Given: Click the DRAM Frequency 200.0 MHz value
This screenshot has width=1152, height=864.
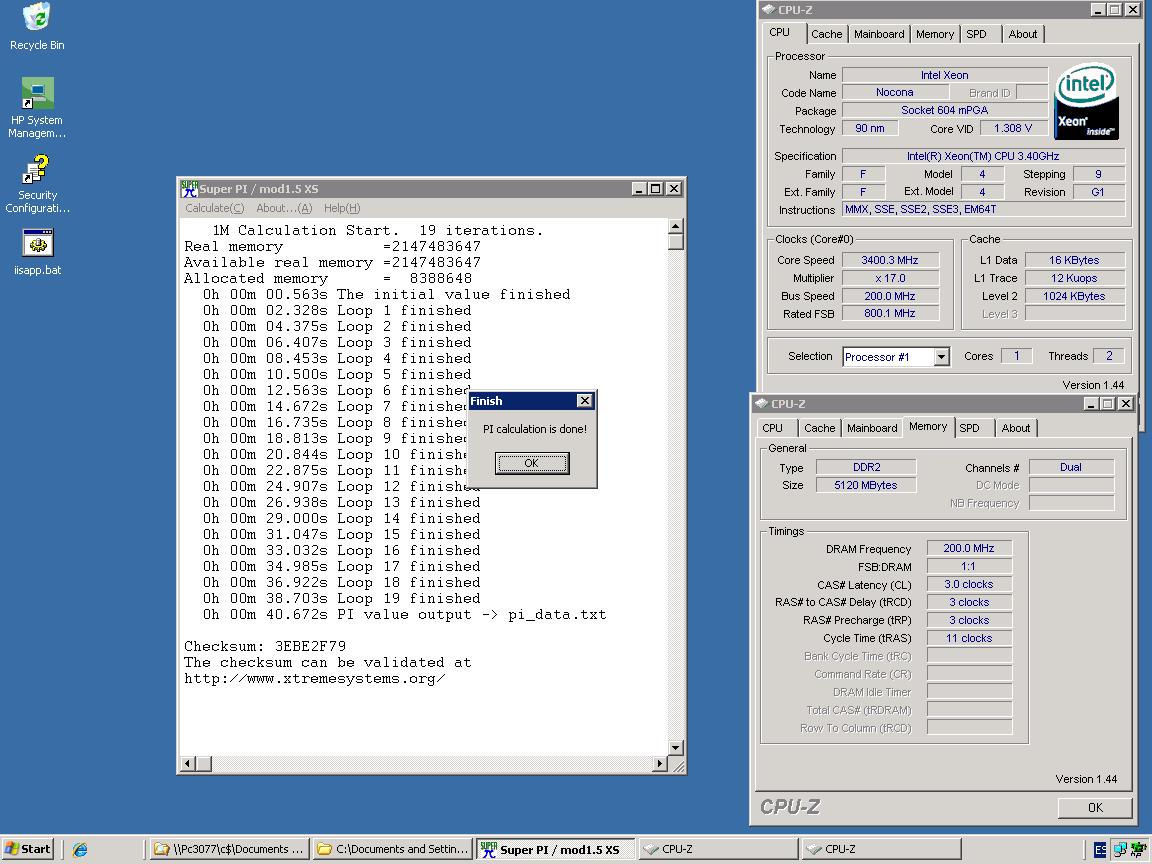Looking at the screenshot, I should coord(968,548).
